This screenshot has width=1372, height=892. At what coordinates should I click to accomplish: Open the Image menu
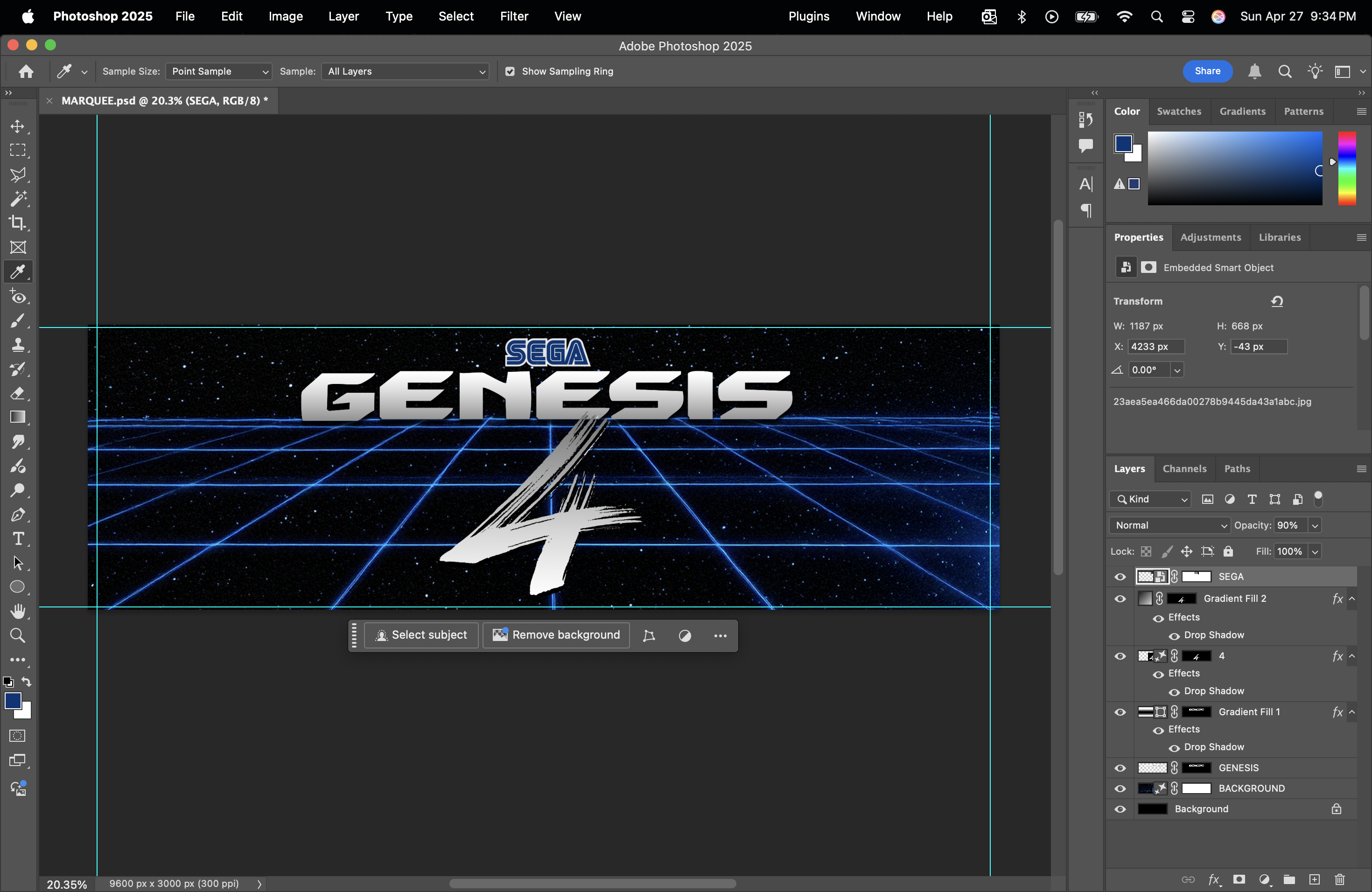pos(285,16)
